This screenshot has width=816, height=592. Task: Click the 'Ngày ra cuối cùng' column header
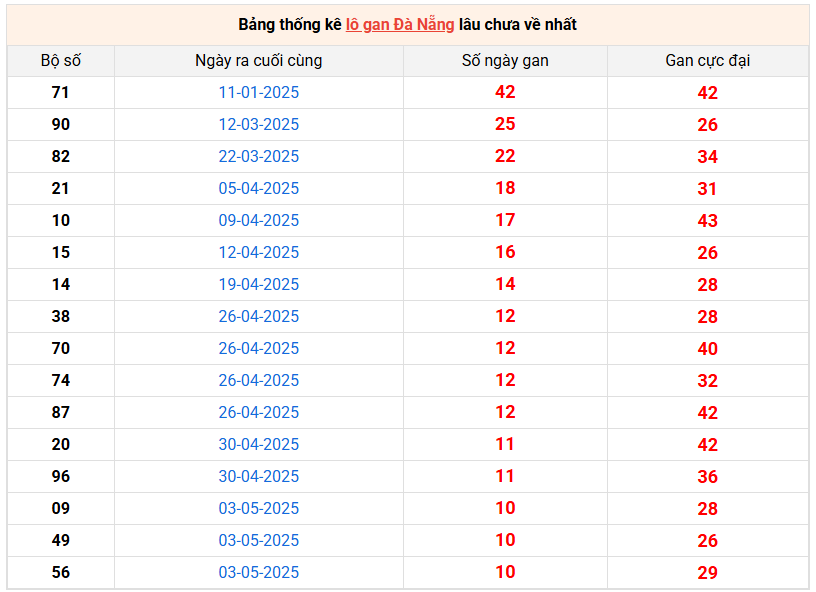(258, 60)
